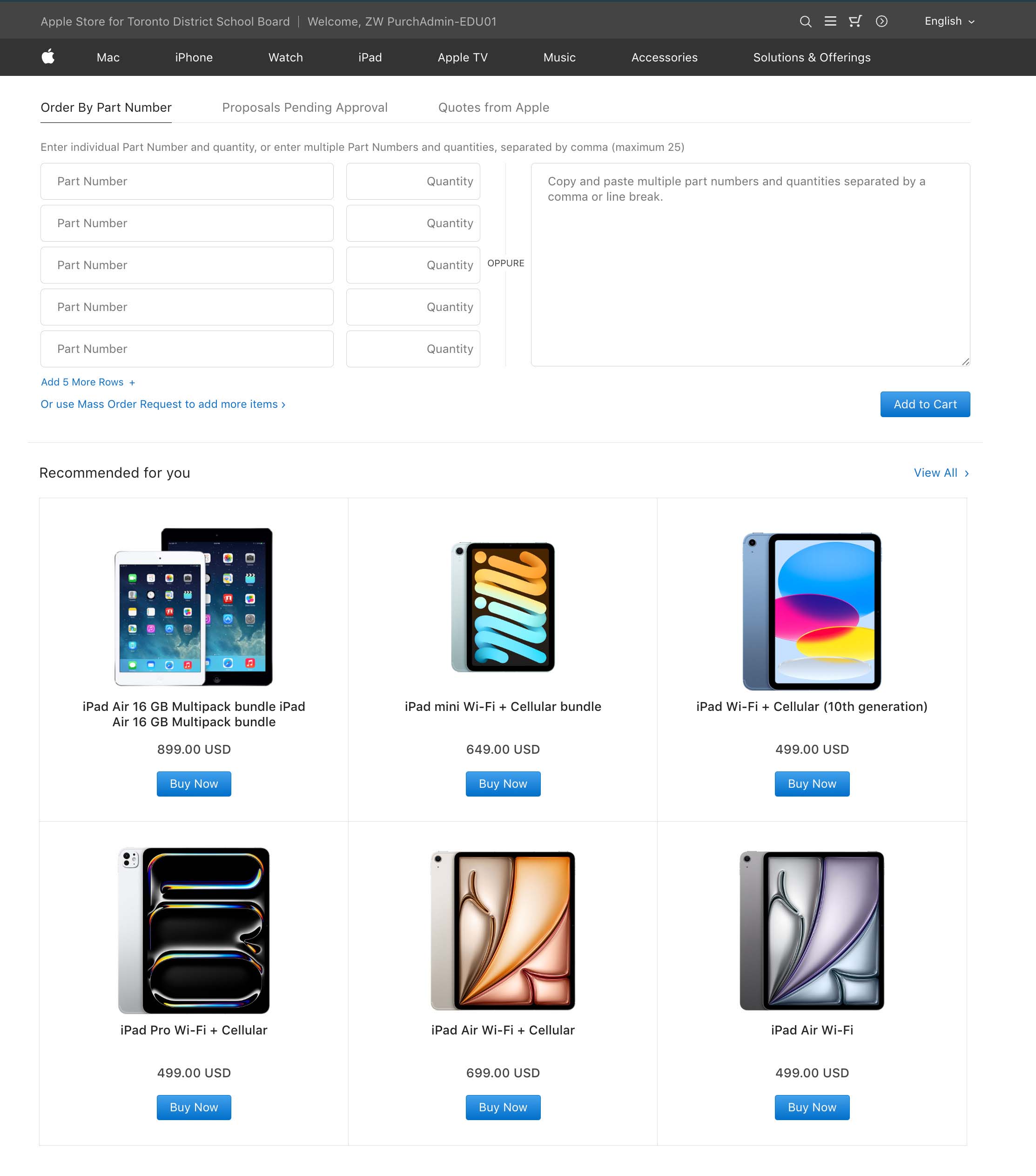
Task: Expand the English language dropdown
Action: [x=949, y=21]
